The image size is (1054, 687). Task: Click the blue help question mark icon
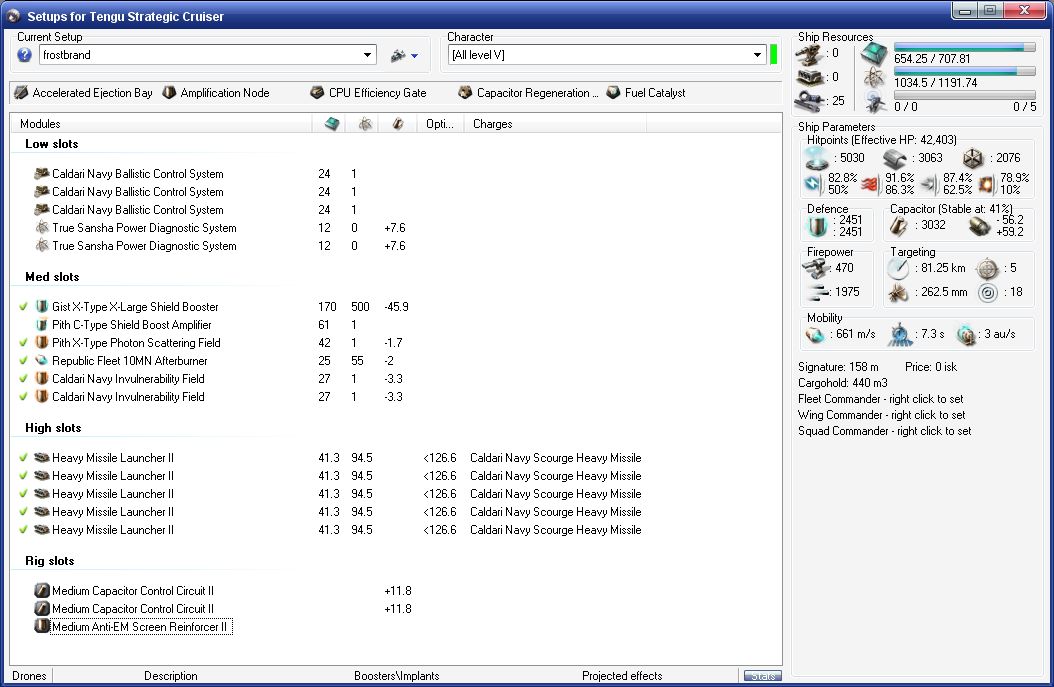tap(24, 55)
